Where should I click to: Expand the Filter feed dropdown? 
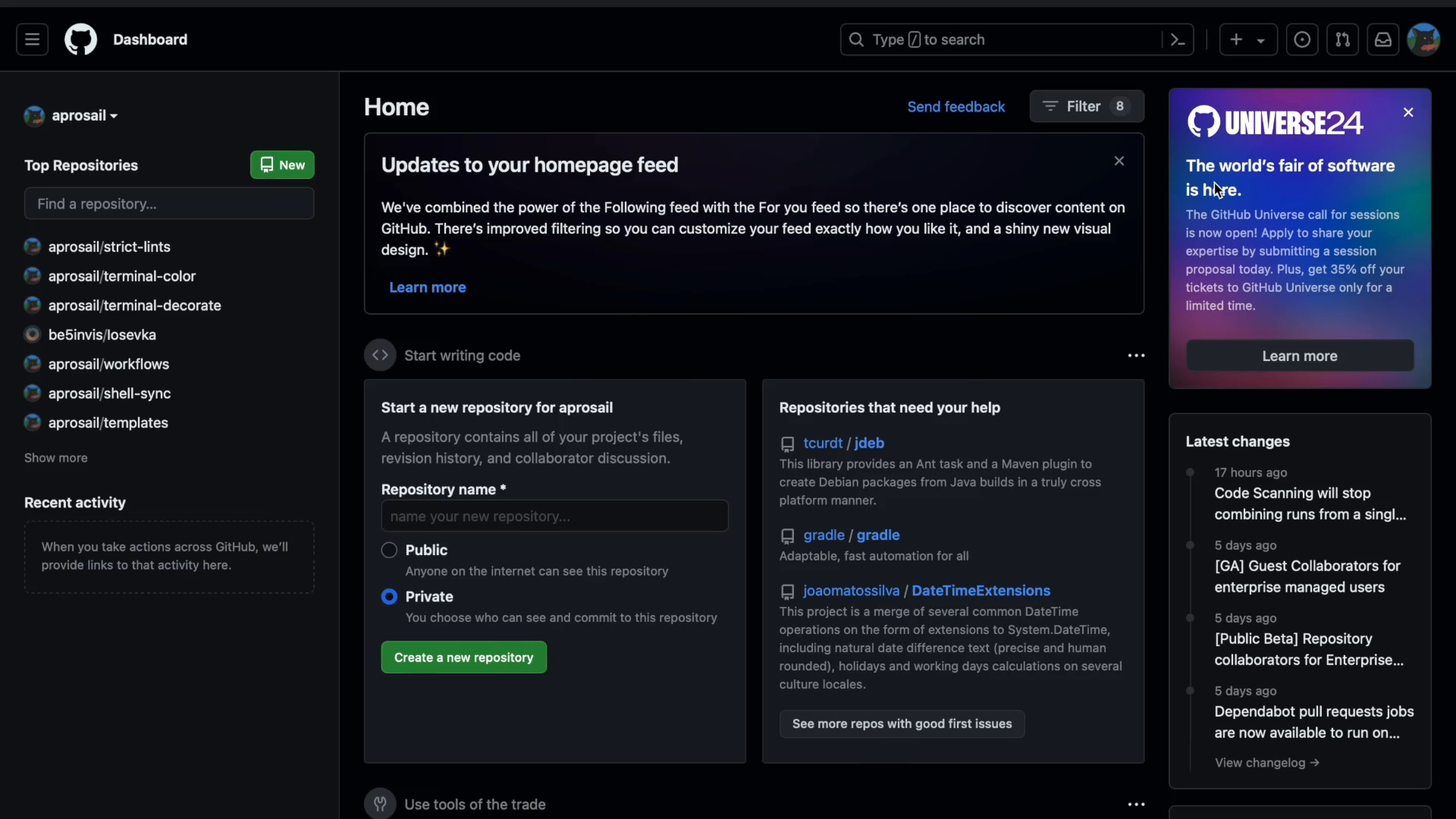coord(1086,106)
